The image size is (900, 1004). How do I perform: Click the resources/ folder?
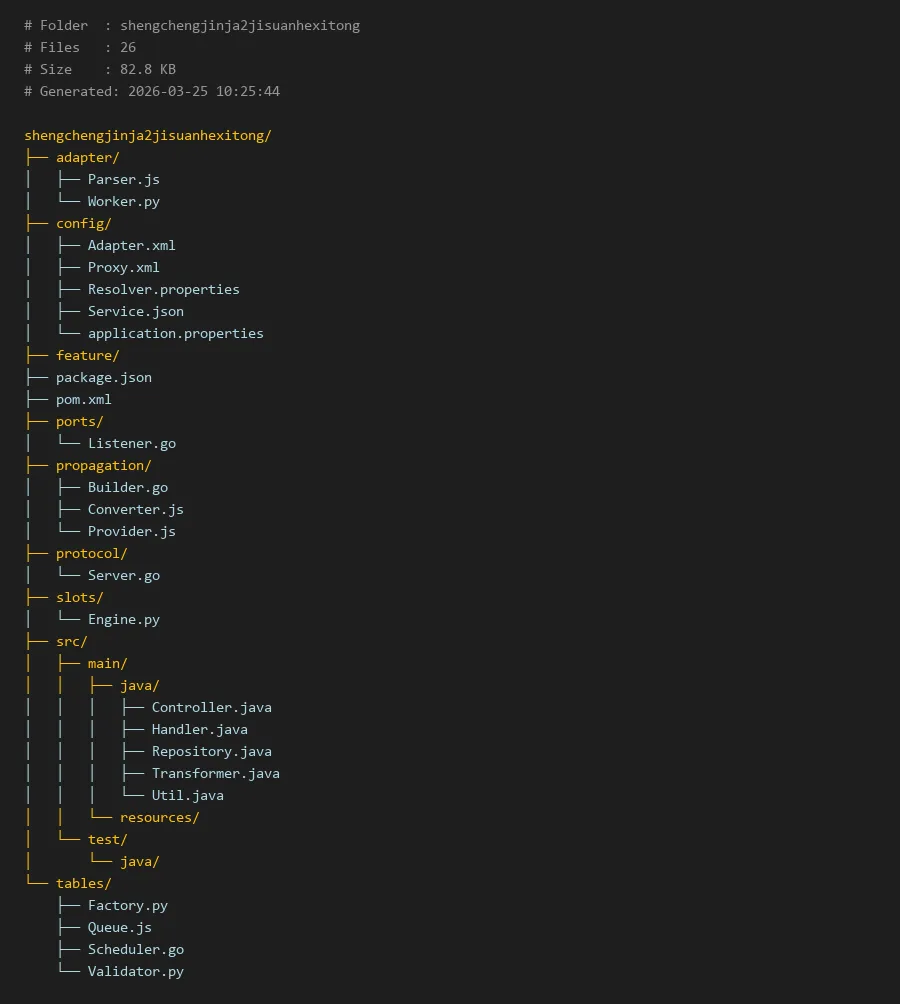click(x=159, y=817)
